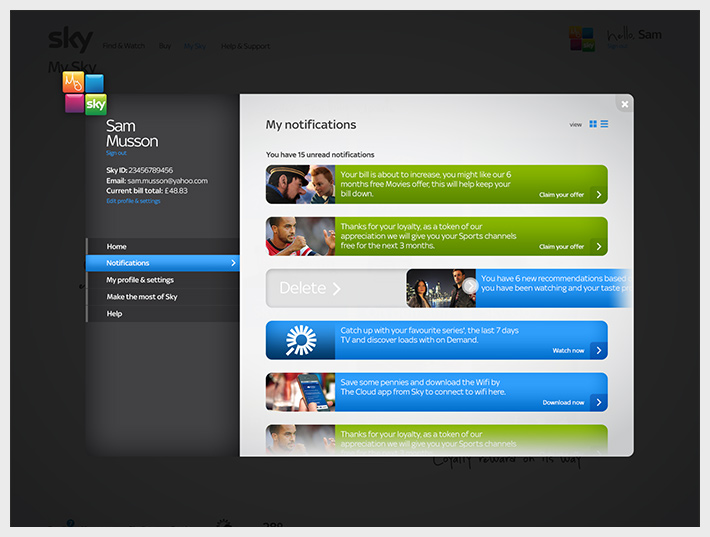Click the chevron on Notifications sidebar item

(233, 263)
